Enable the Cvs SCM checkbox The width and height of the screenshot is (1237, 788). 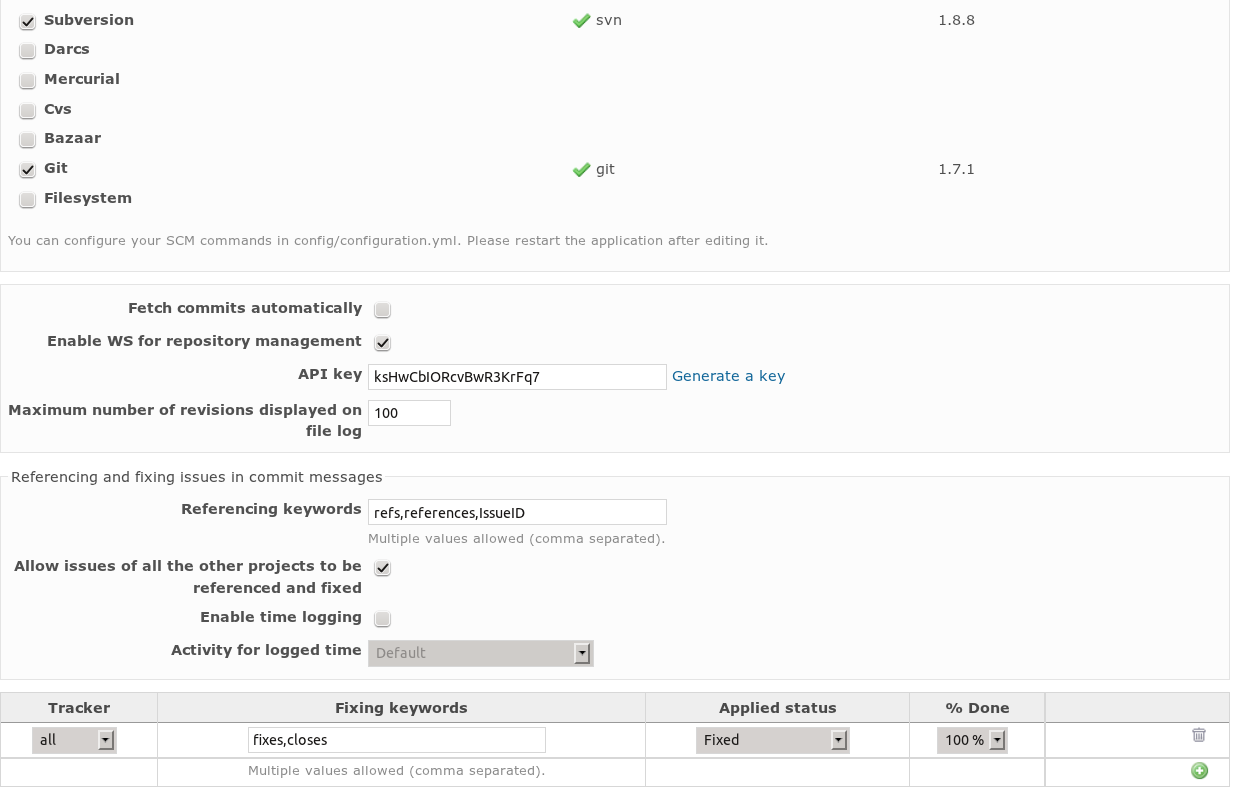pos(28,110)
